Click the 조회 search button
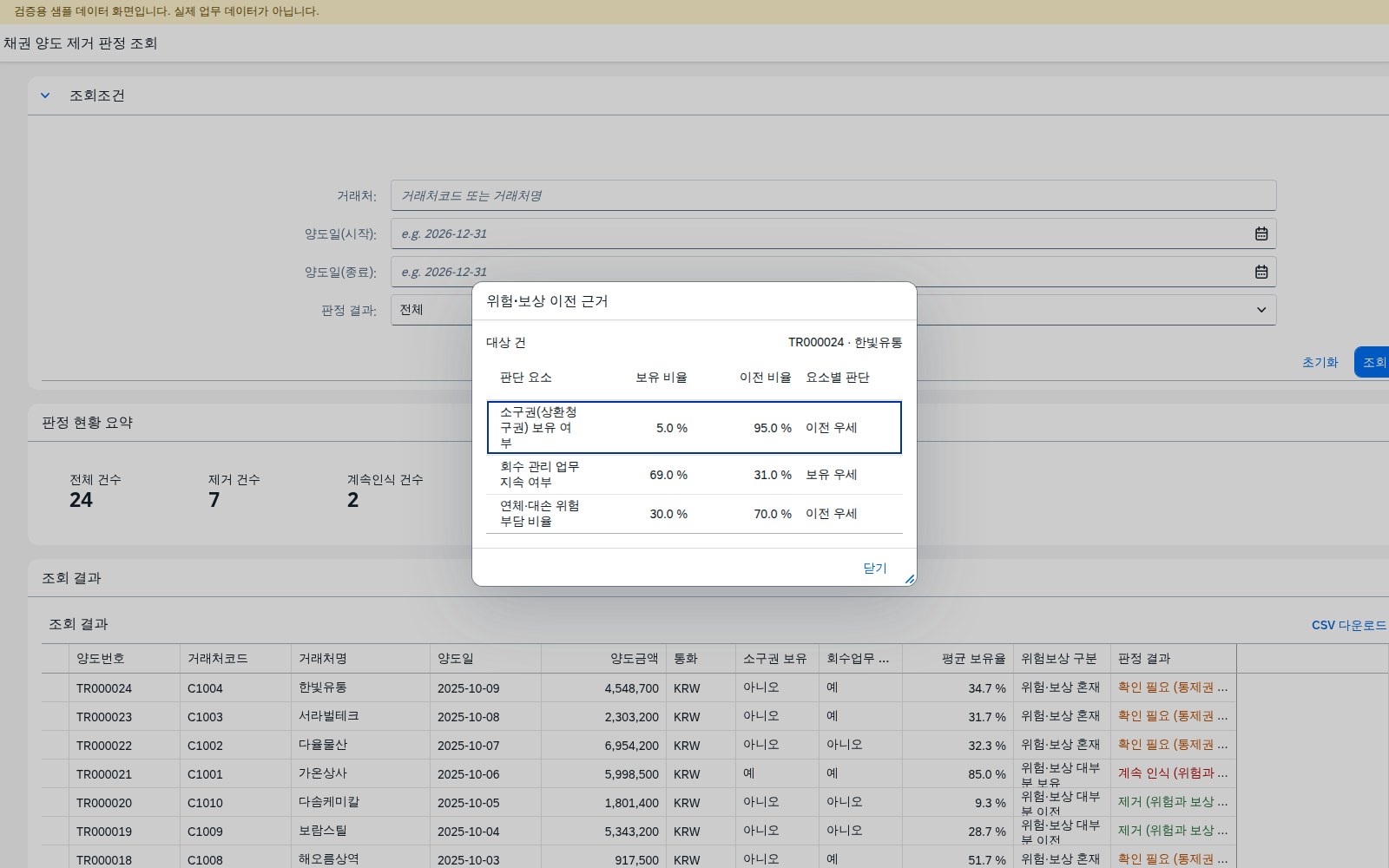The width and height of the screenshot is (1389, 868). [1373, 362]
